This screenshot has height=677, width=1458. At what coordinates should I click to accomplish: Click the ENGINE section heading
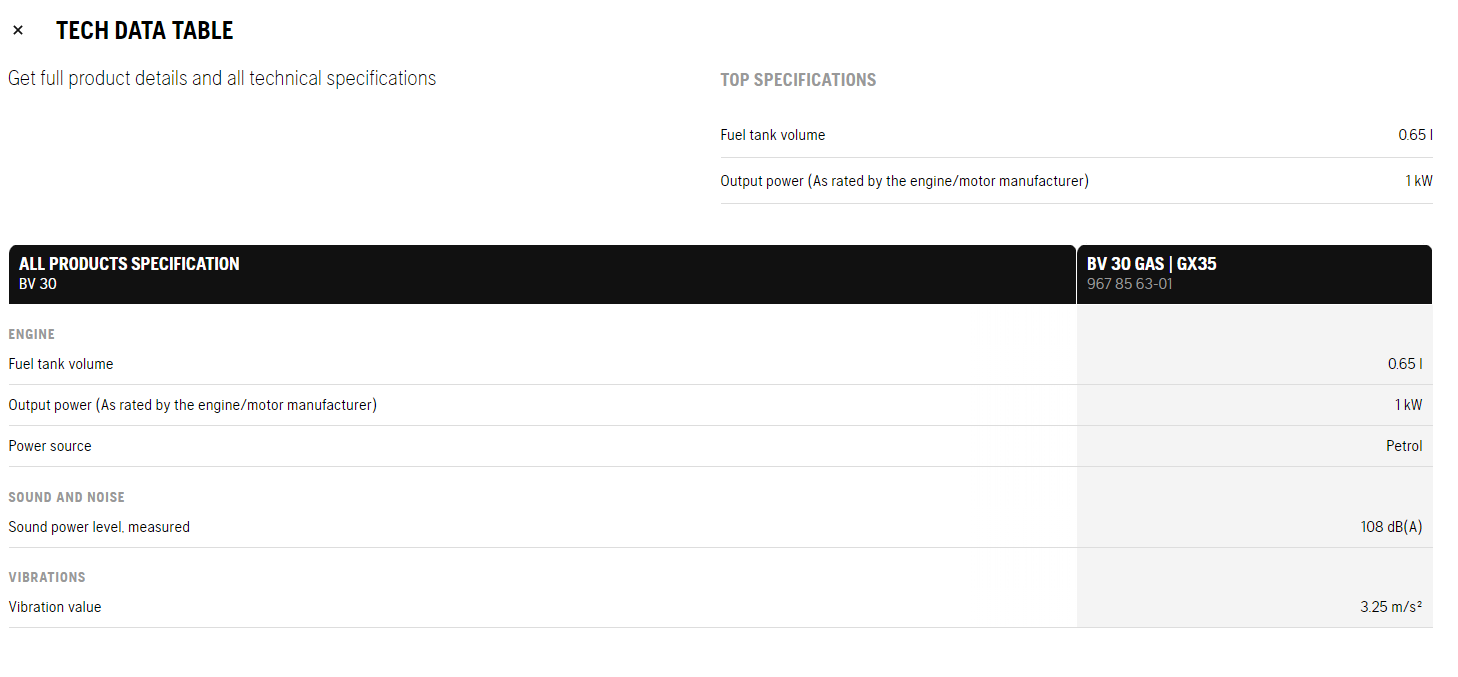[32, 334]
